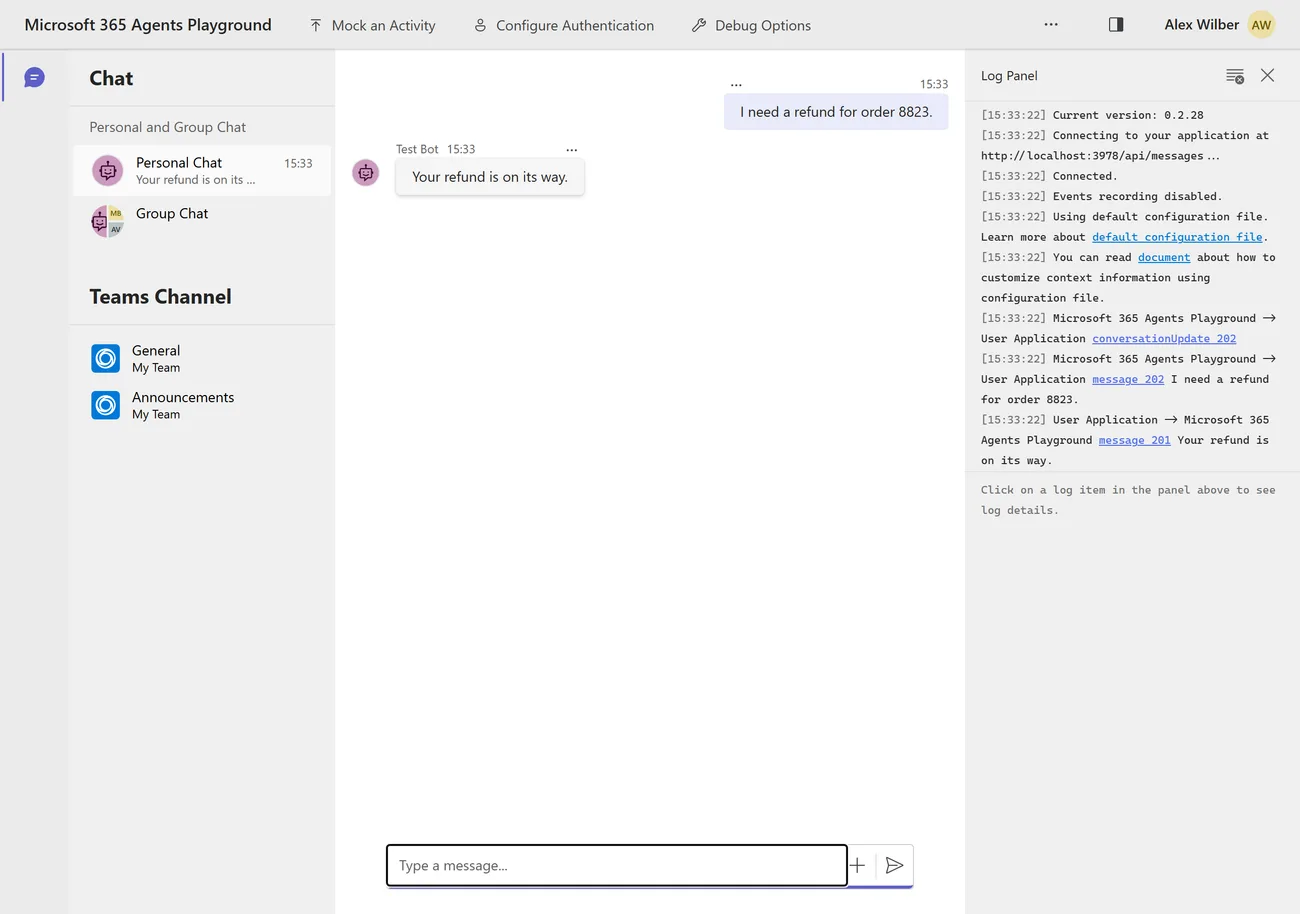Viewport: 1300px width, 914px height.
Task: Click the Announcements channel team icon
Action: coord(105,405)
